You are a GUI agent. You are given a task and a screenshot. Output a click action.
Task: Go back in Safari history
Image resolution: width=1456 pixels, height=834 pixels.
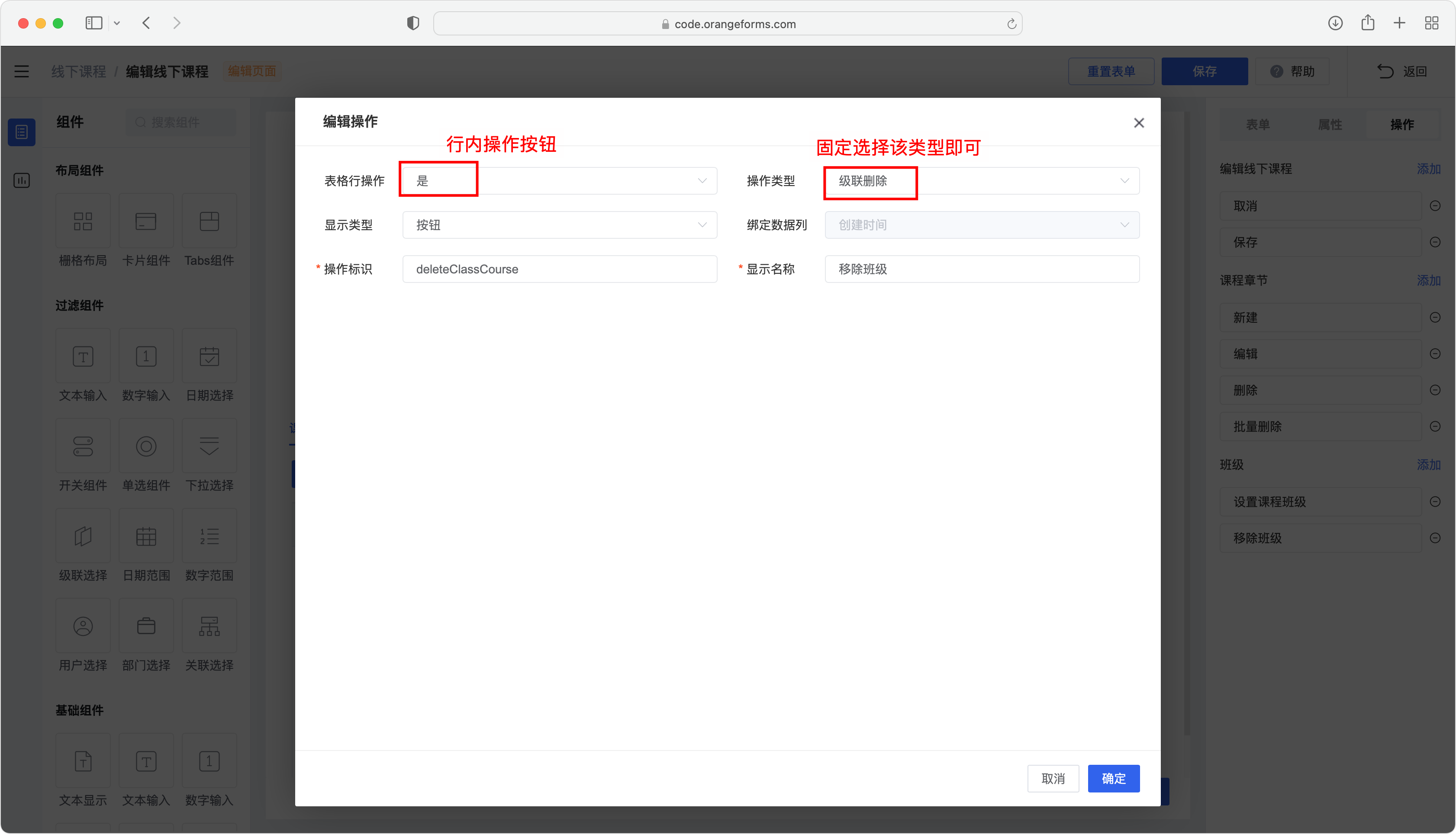pos(146,23)
